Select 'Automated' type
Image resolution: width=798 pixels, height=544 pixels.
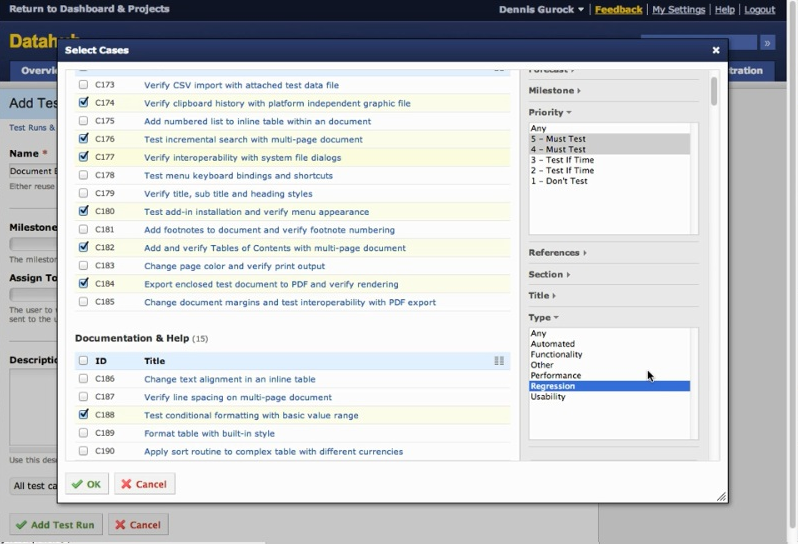coord(610,344)
